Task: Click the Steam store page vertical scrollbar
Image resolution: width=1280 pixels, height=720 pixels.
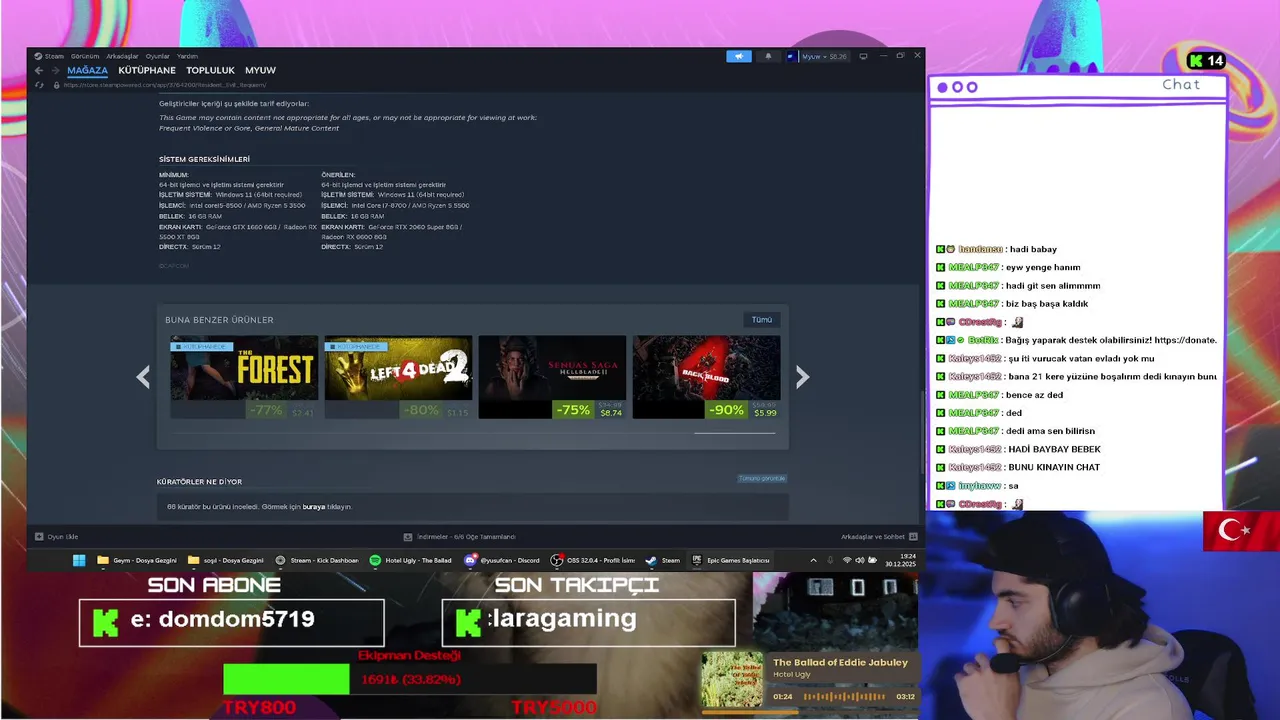Action: tap(921, 430)
